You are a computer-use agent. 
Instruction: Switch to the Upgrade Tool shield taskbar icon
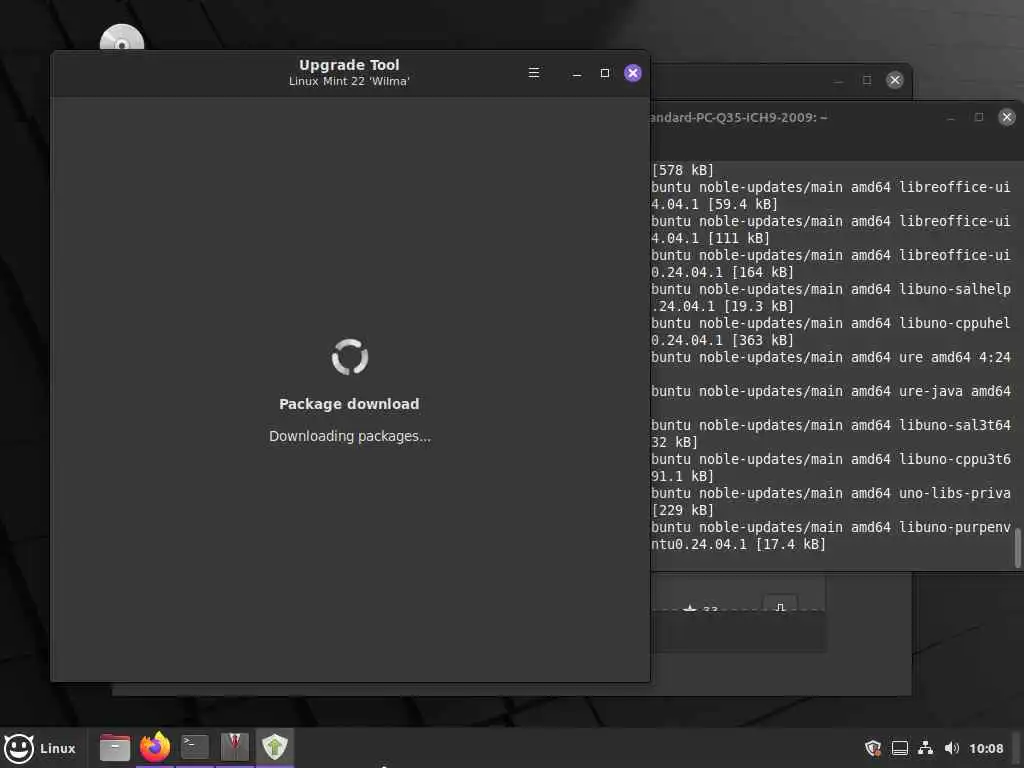(275, 747)
